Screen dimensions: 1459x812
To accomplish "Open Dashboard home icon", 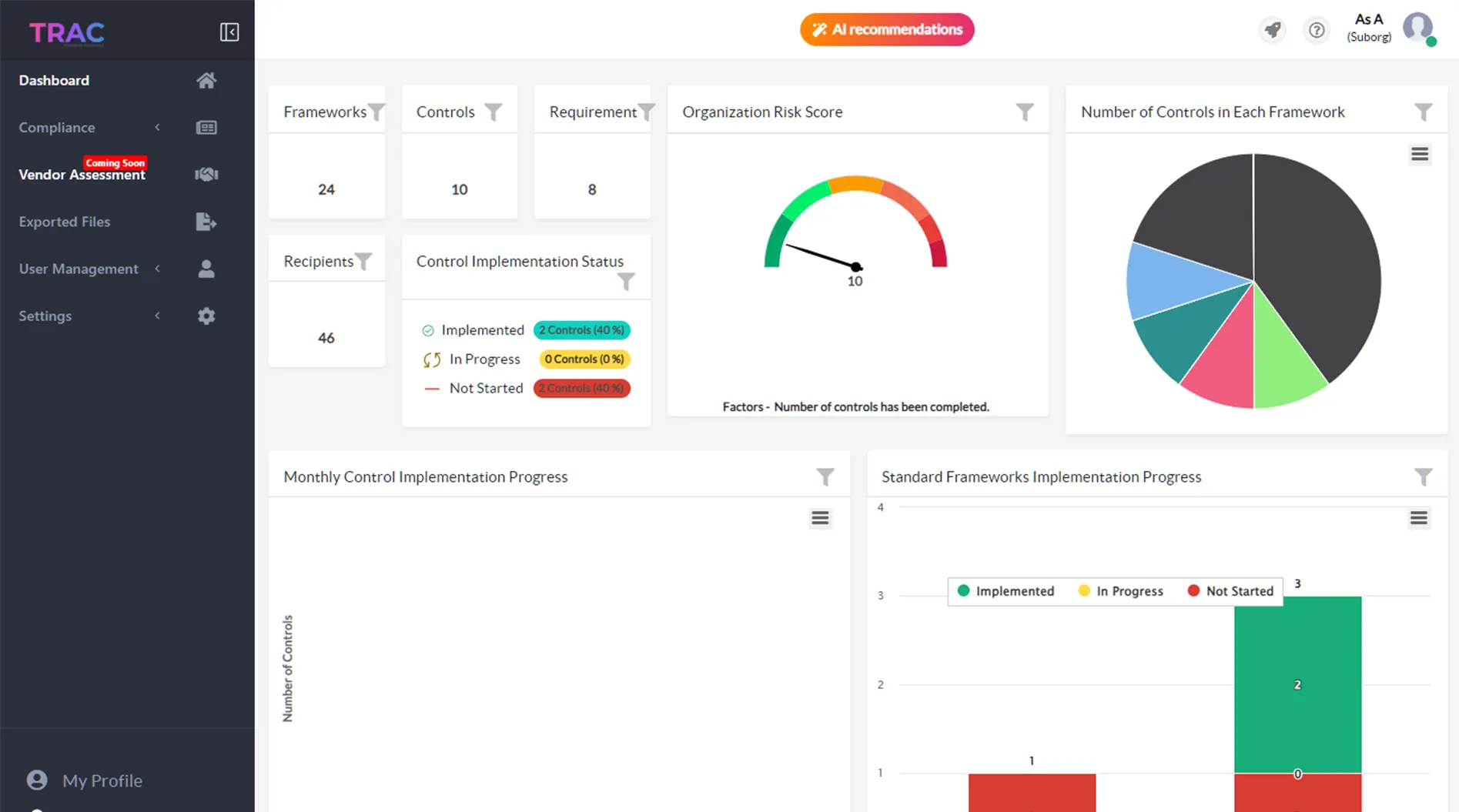I will pos(206,80).
